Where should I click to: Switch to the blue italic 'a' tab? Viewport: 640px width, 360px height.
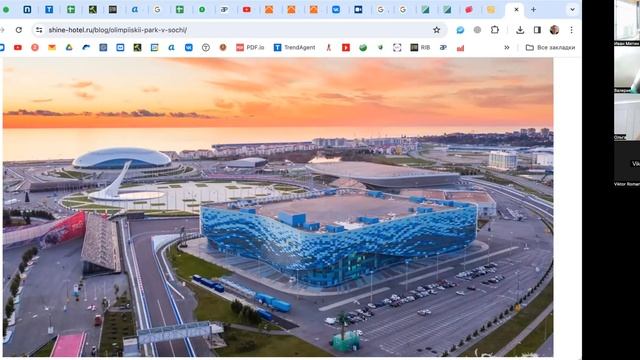135,9
